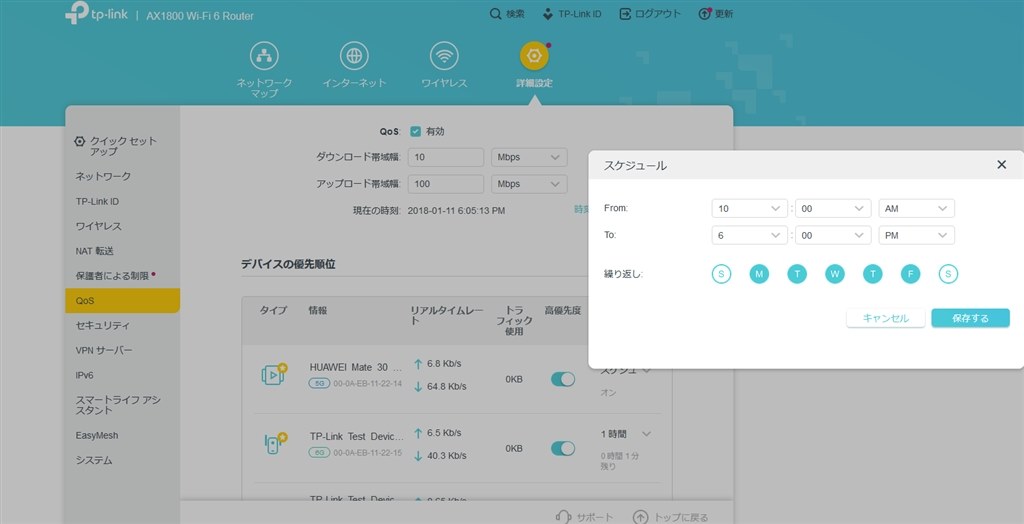This screenshot has width=1024, height=524.
Task: Click the support headset icon
Action: [x=563, y=517]
